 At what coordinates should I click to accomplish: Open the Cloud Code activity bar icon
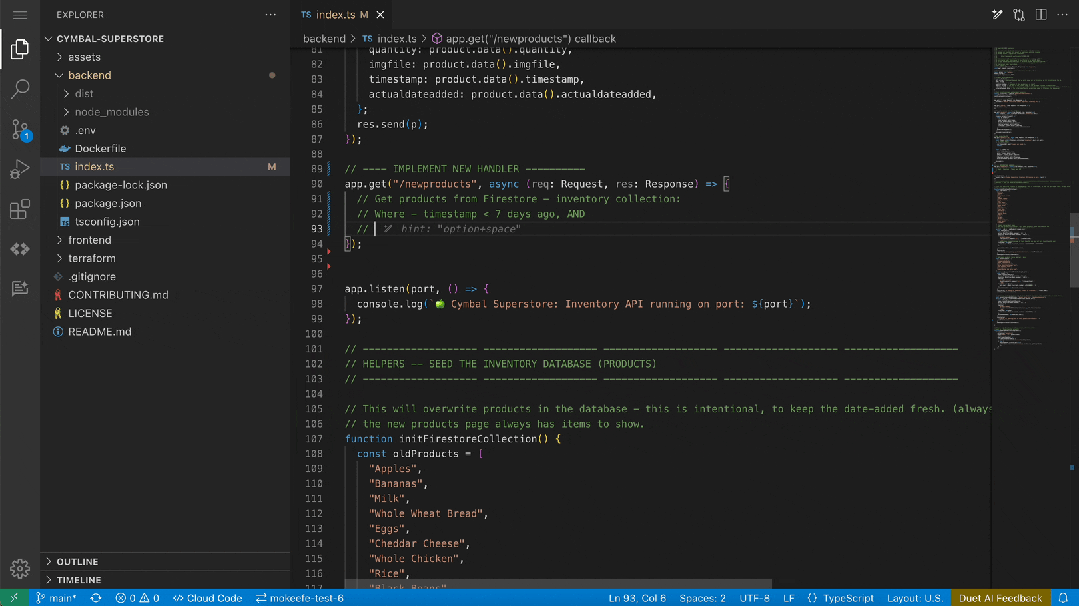[20, 249]
